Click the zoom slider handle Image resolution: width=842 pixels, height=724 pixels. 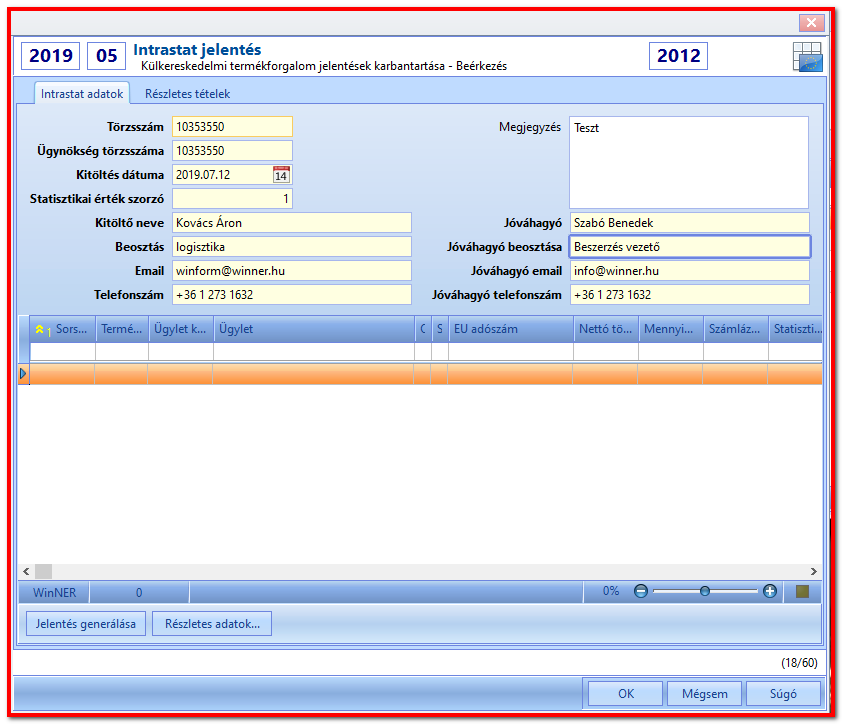705,591
